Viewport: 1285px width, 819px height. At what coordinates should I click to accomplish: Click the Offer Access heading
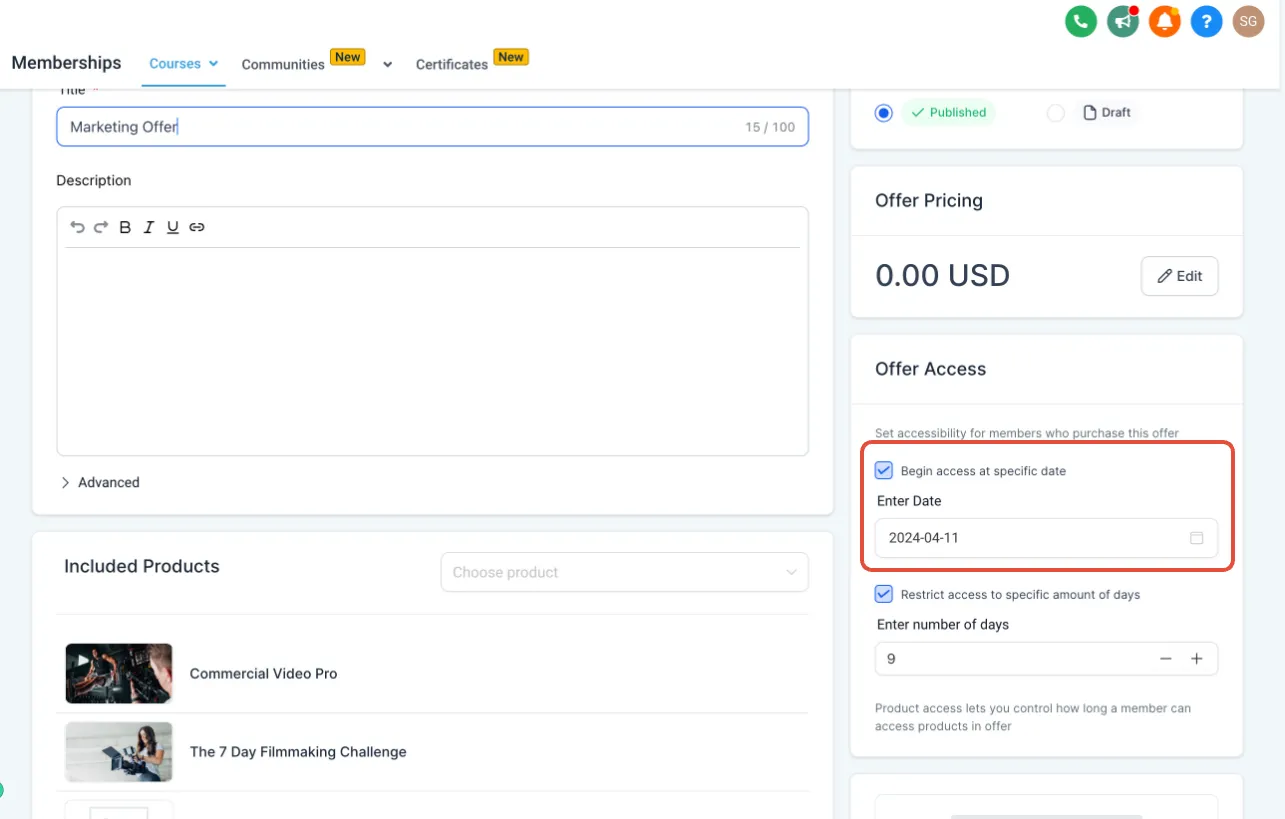[931, 369]
